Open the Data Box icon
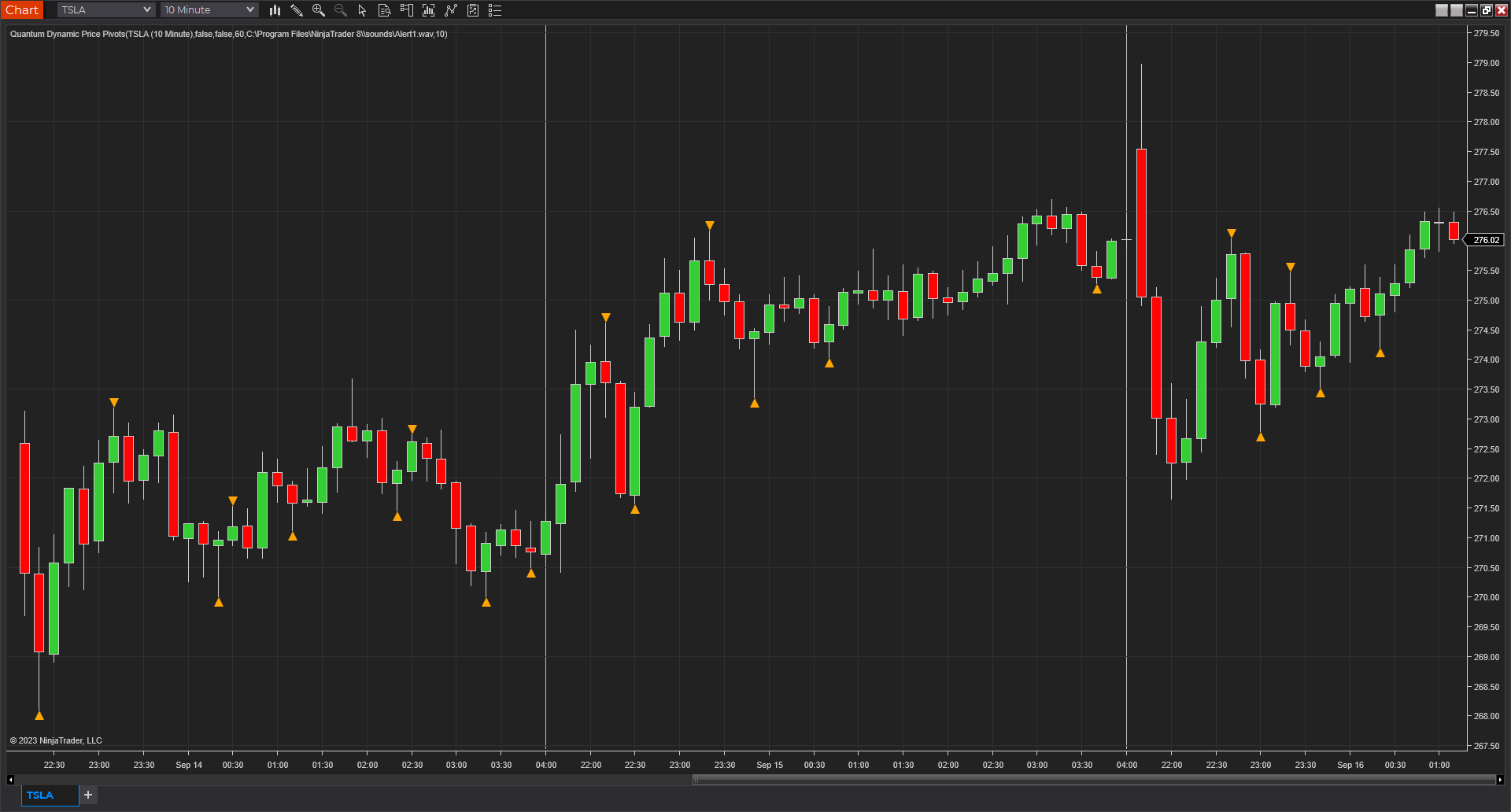Viewport: 1511px width, 812px height. click(x=385, y=10)
